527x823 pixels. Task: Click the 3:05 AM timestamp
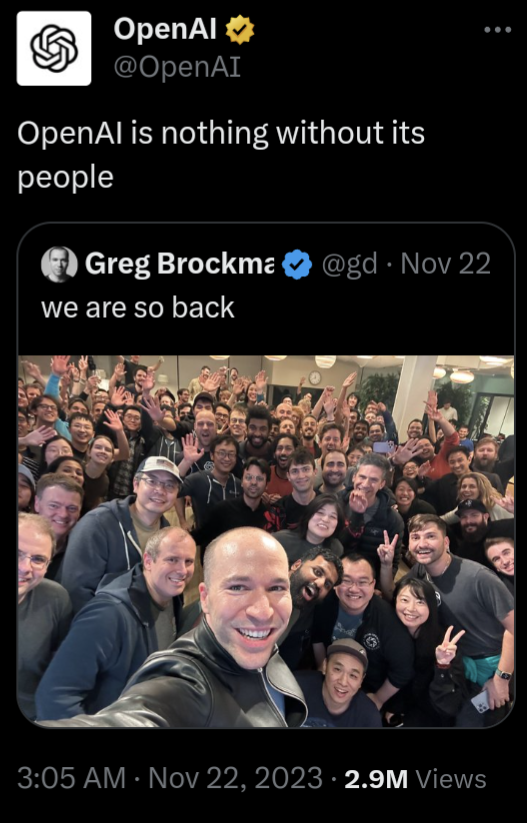pyautogui.click(x=71, y=778)
